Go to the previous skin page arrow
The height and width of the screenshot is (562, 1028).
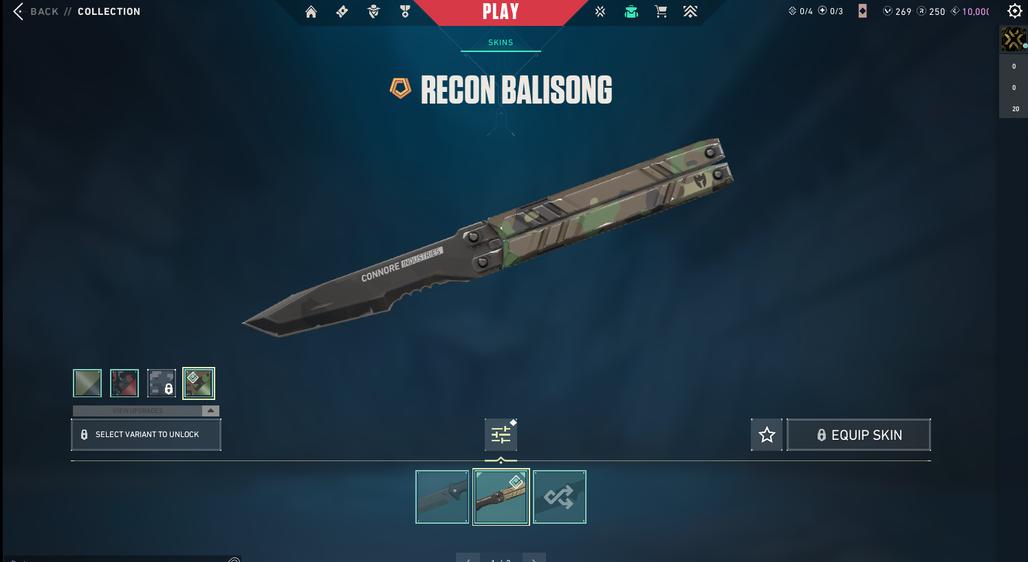467,558
